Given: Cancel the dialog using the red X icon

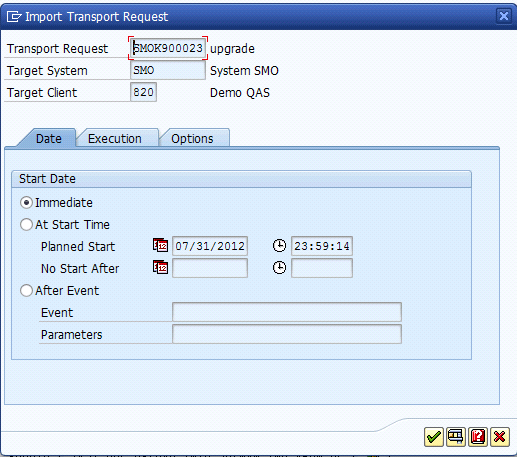Looking at the screenshot, I should tap(500, 437).
